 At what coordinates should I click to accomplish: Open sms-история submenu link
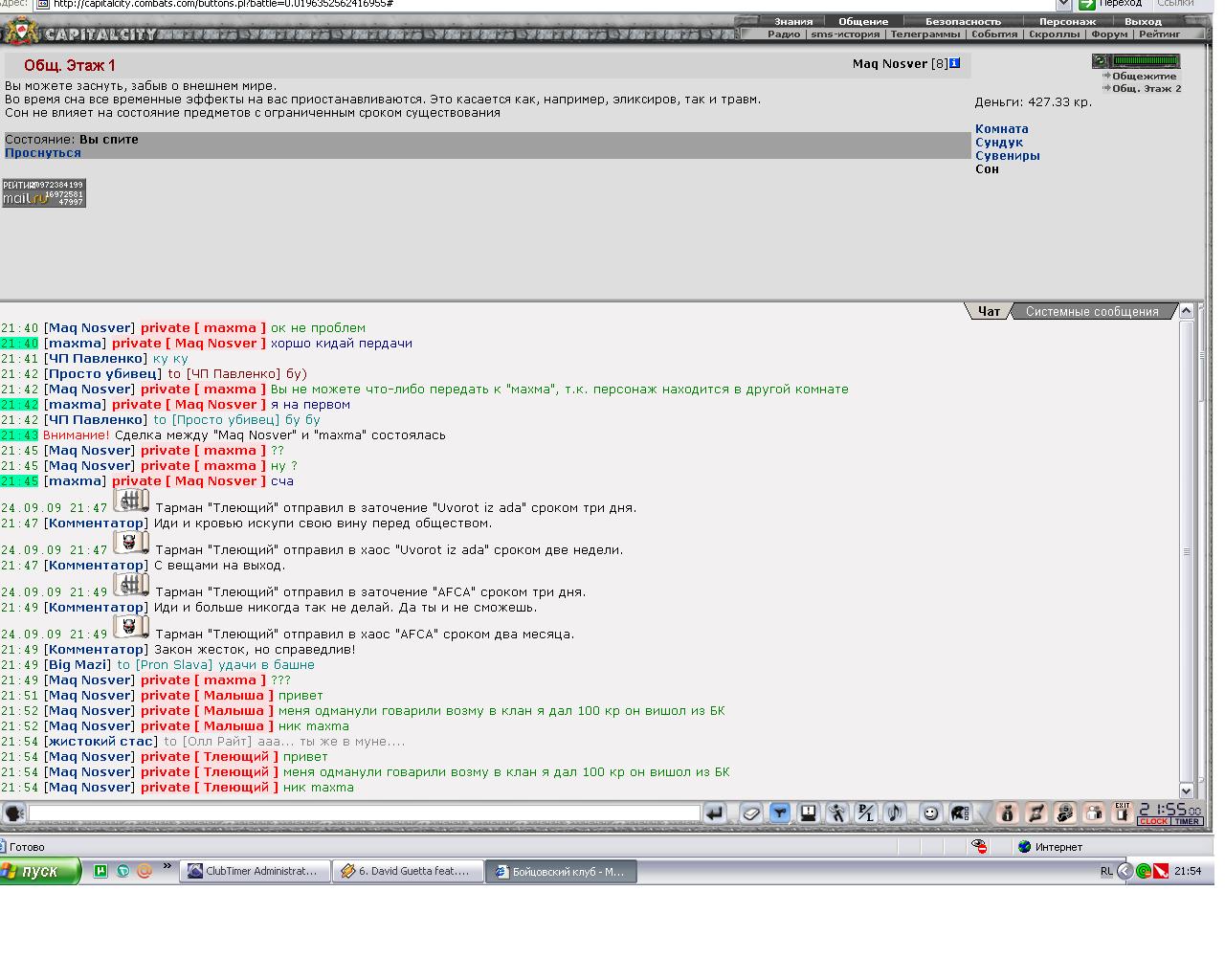pos(845,33)
